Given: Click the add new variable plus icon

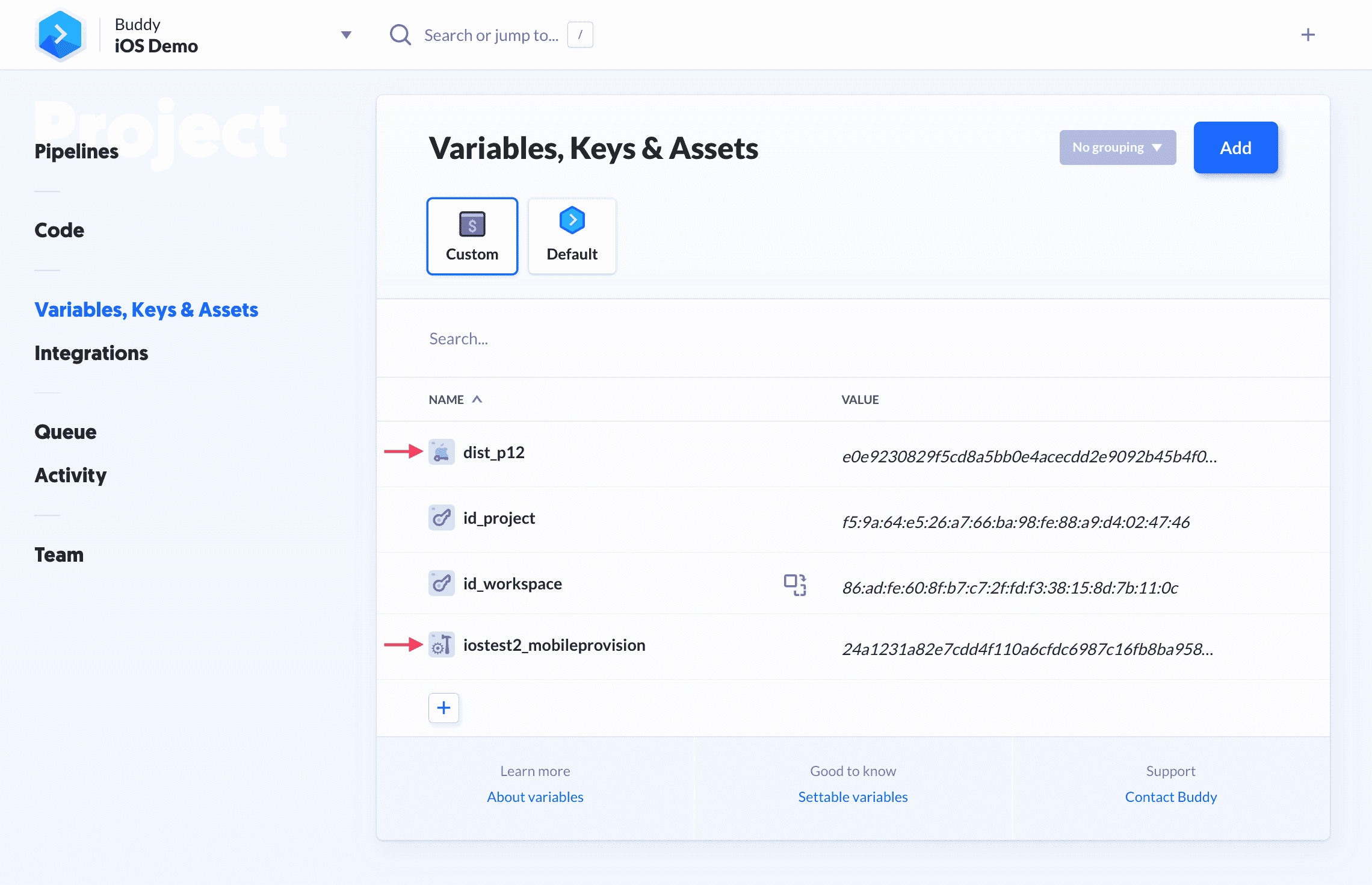Looking at the screenshot, I should point(443,708).
